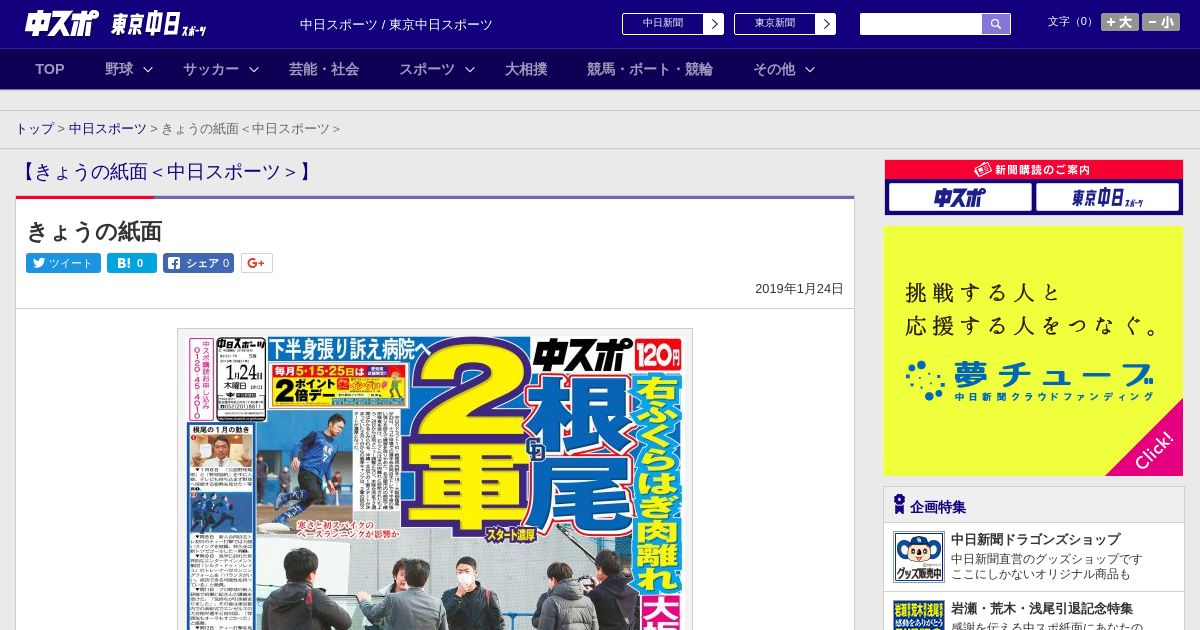Click the 東京中日スポーツ subscription banner button
Viewport: 1200px width, 630px height.
click(x=1107, y=197)
